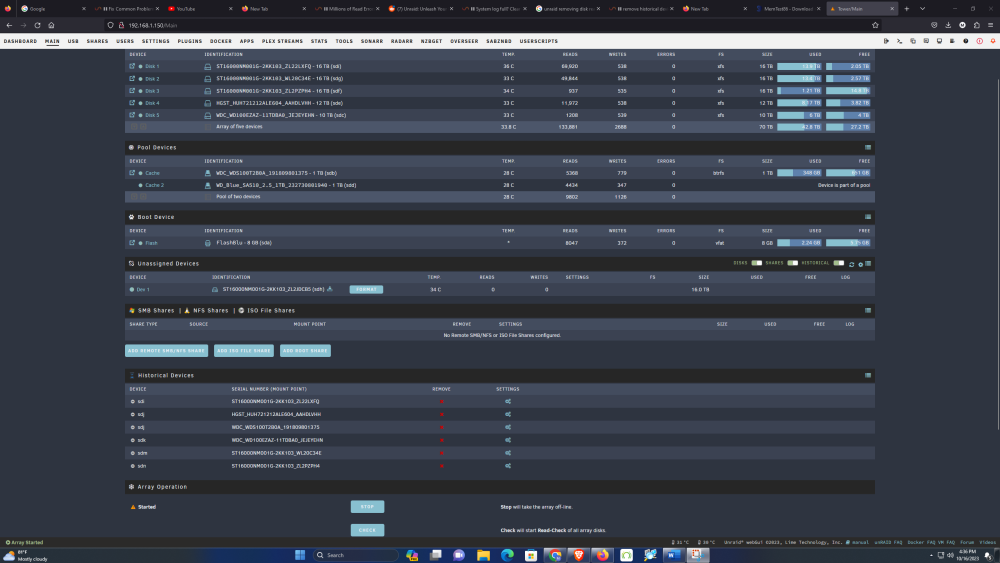
Task: Open the help question mark icon
Action: click(966, 41)
